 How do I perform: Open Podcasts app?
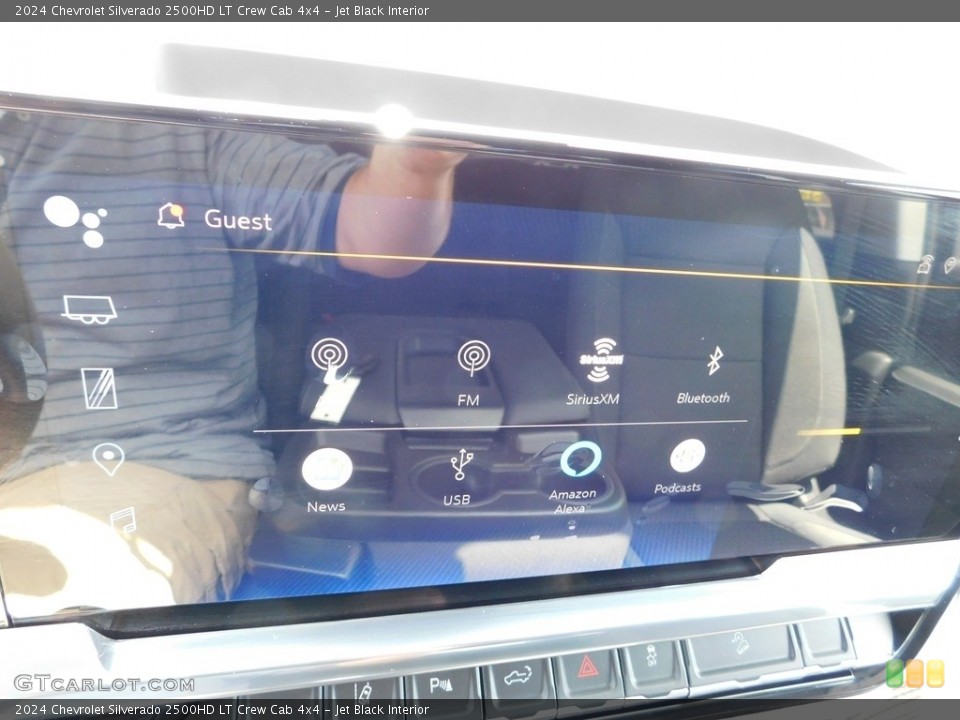pos(680,467)
